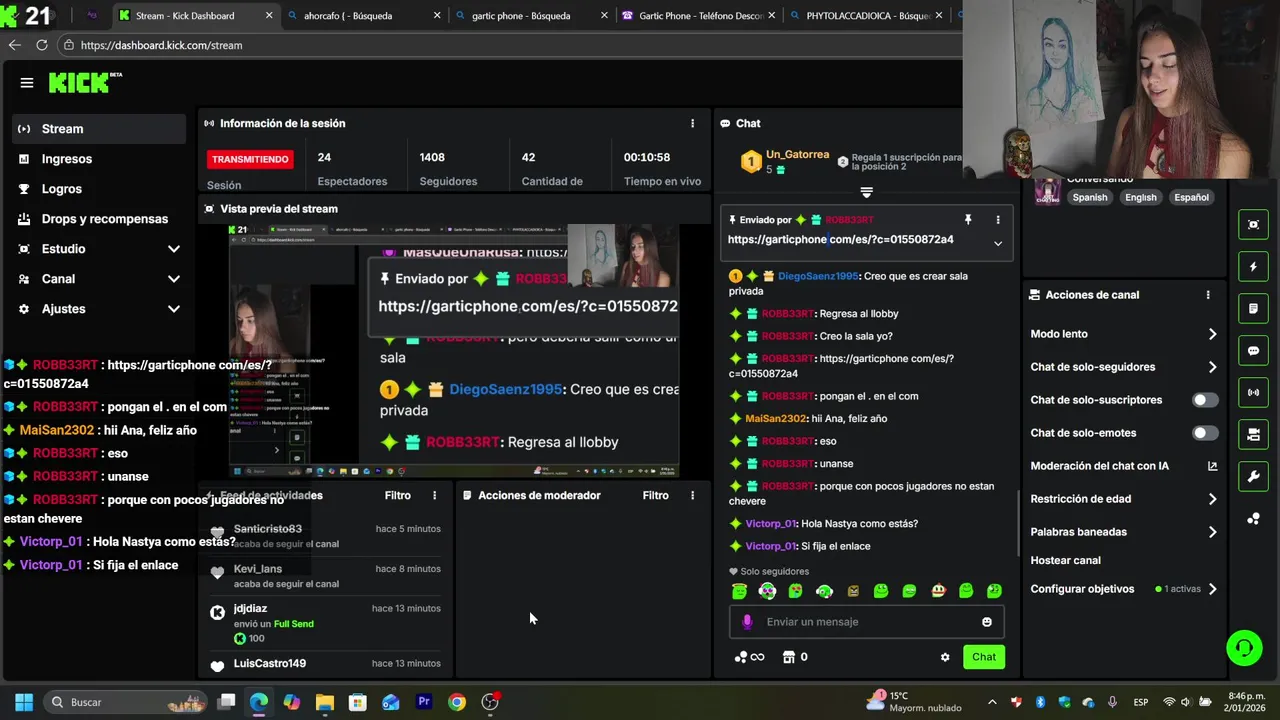Click the screen capture panel icon

1253,225
